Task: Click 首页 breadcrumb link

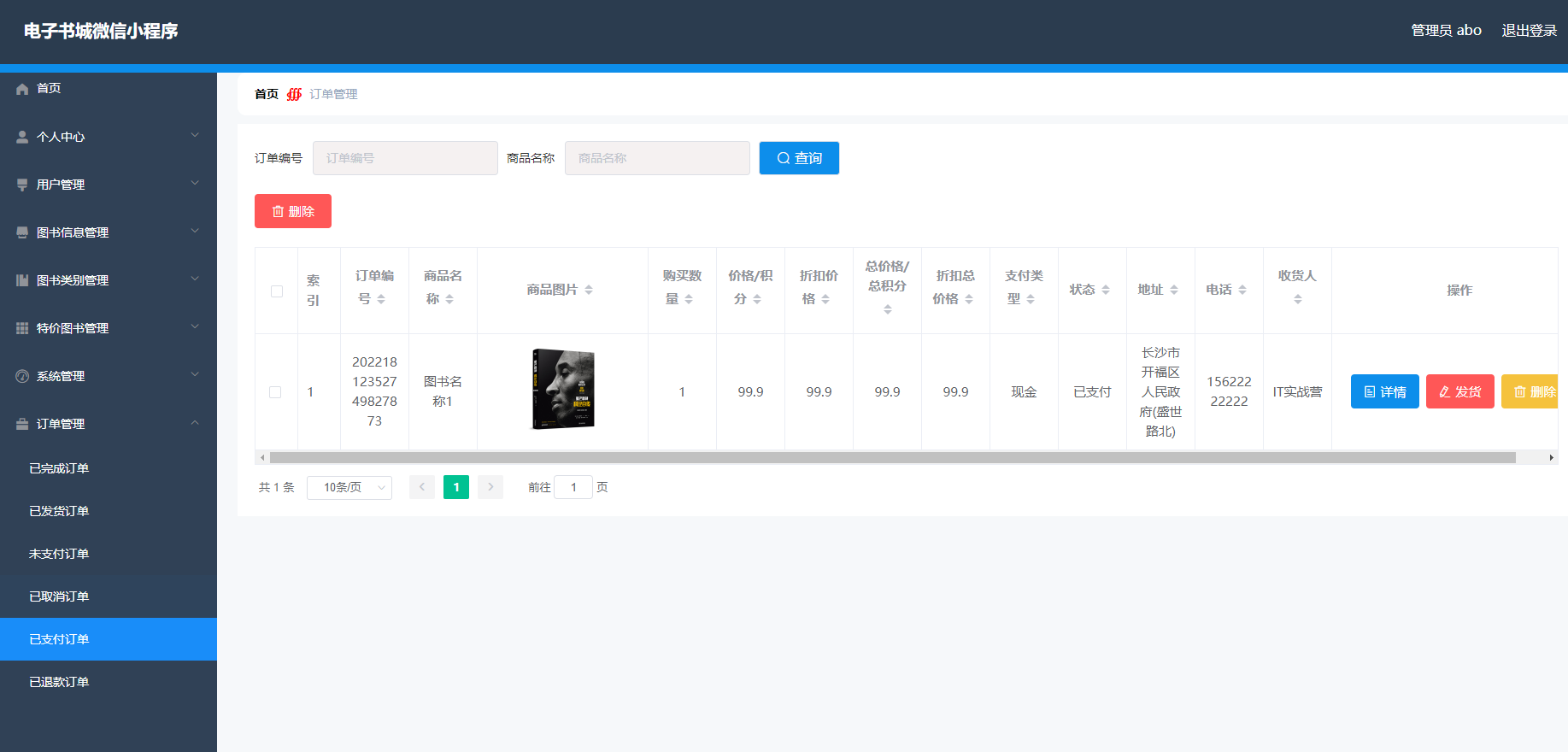Action: [267, 94]
